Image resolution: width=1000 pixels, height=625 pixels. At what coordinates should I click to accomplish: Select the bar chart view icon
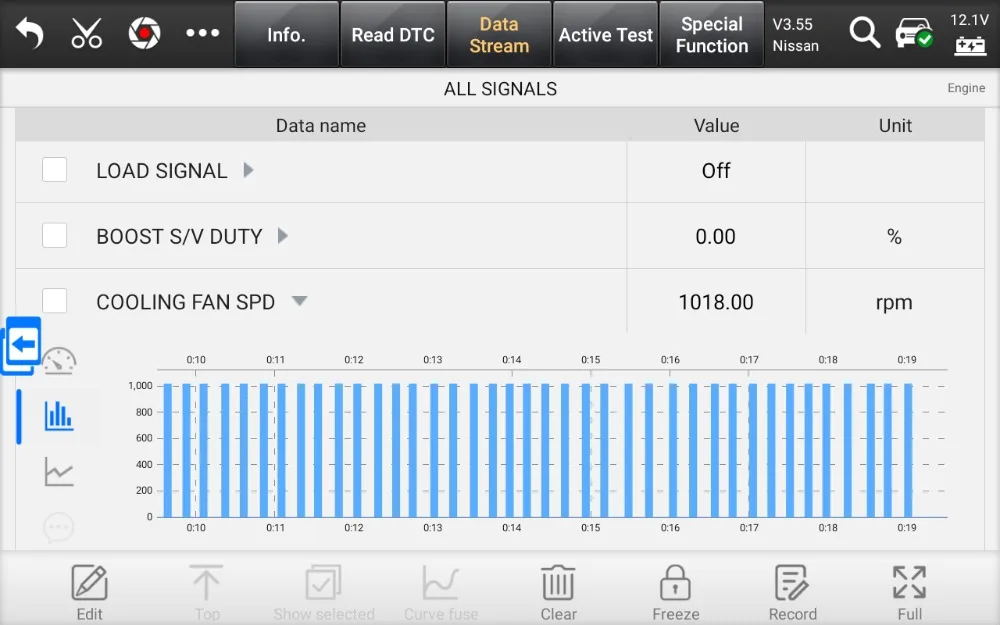point(59,415)
